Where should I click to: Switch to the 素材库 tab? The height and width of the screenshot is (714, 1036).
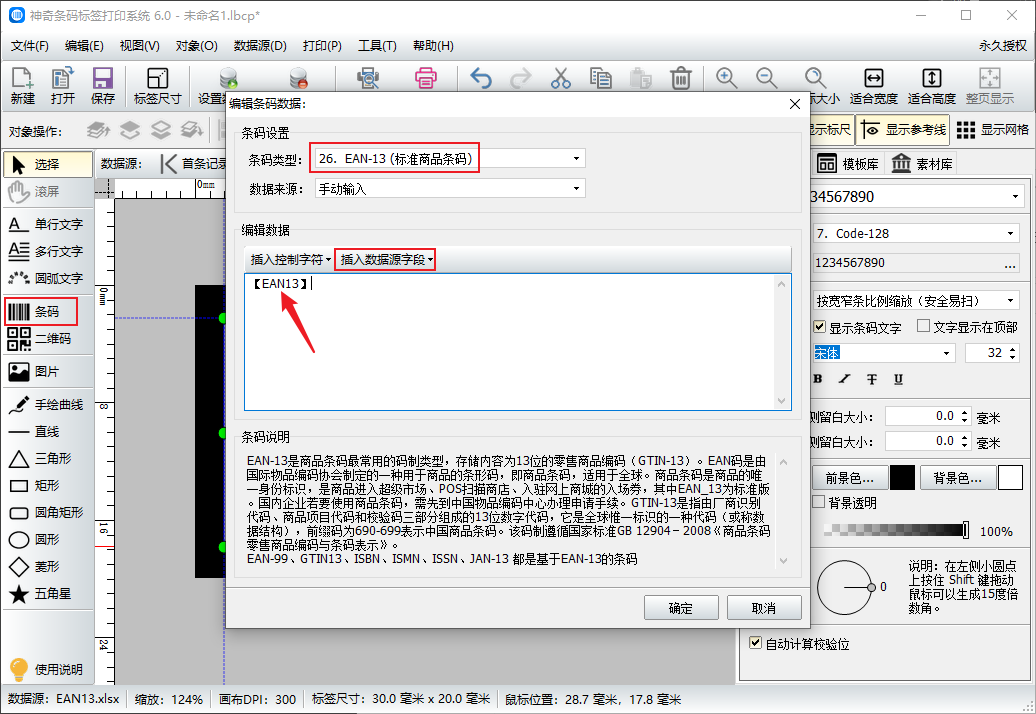pyautogui.click(x=922, y=164)
